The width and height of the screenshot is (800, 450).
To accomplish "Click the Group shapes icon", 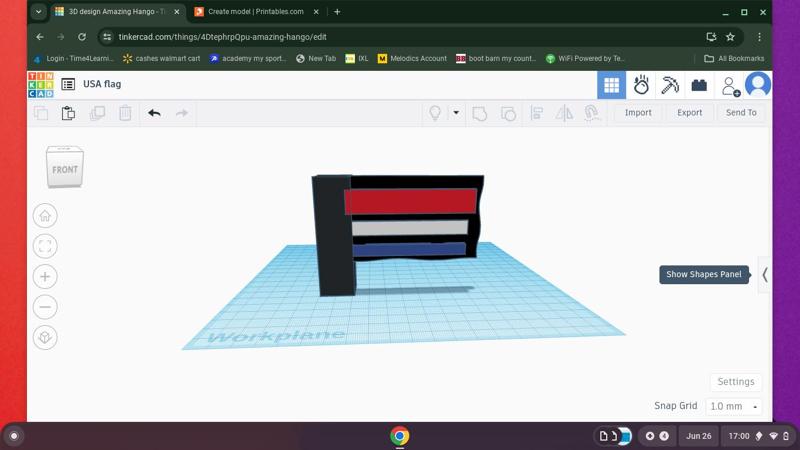I will coord(480,113).
